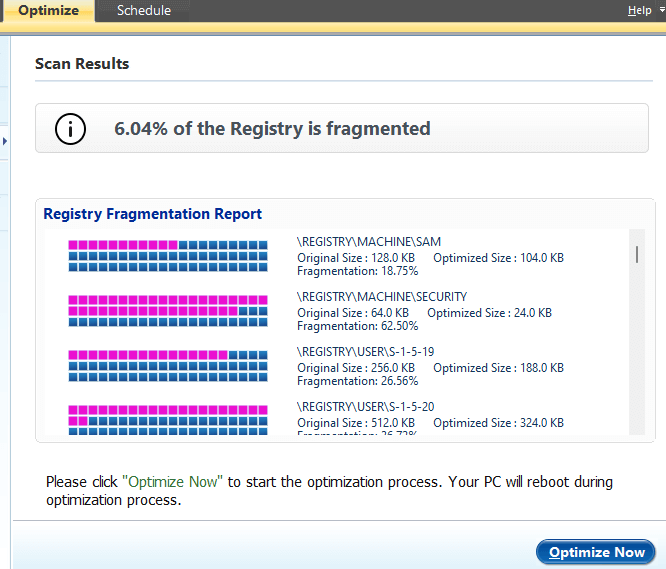Viewport: 666px width, 569px height.
Task: Select the \REGISTRY\MACHINE\SAM entry
Action: 368,242
